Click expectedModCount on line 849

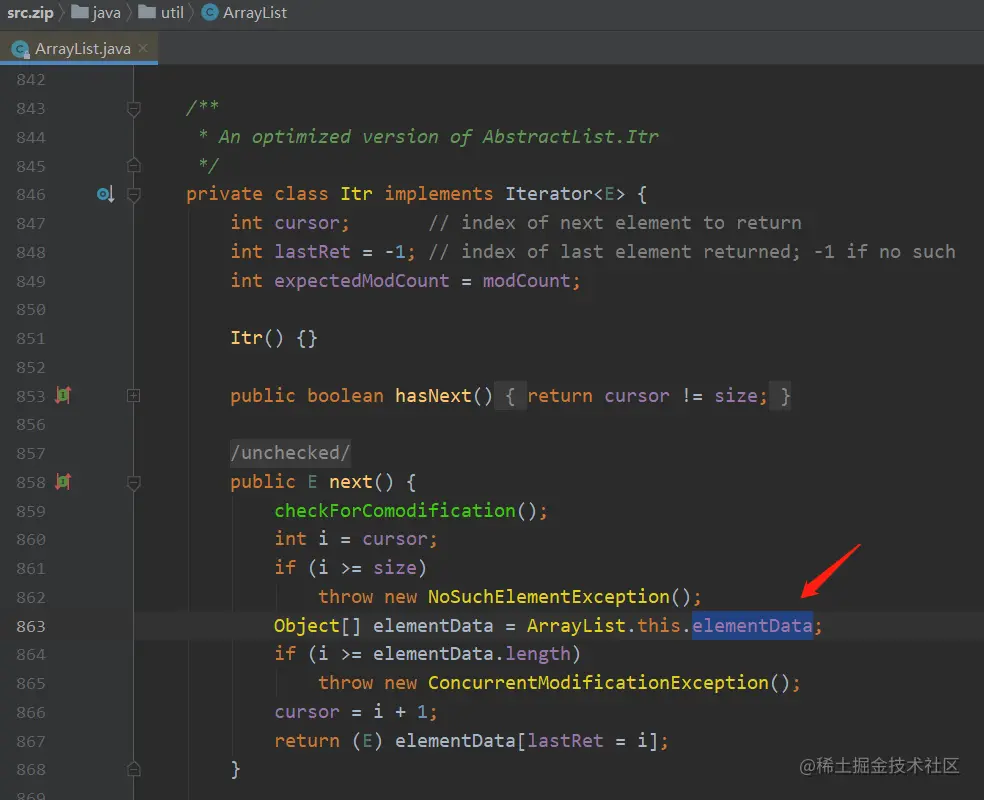pyautogui.click(x=361, y=280)
